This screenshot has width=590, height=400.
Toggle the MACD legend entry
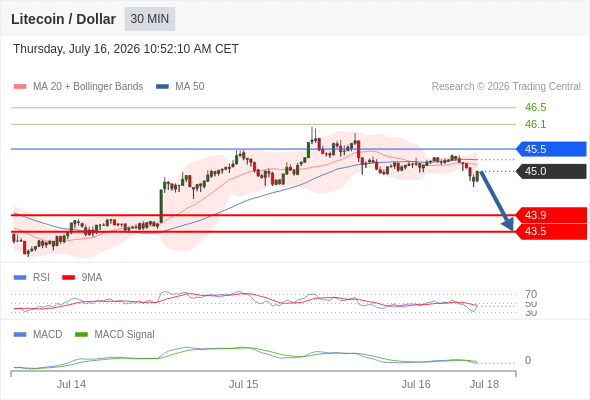click(38, 334)
